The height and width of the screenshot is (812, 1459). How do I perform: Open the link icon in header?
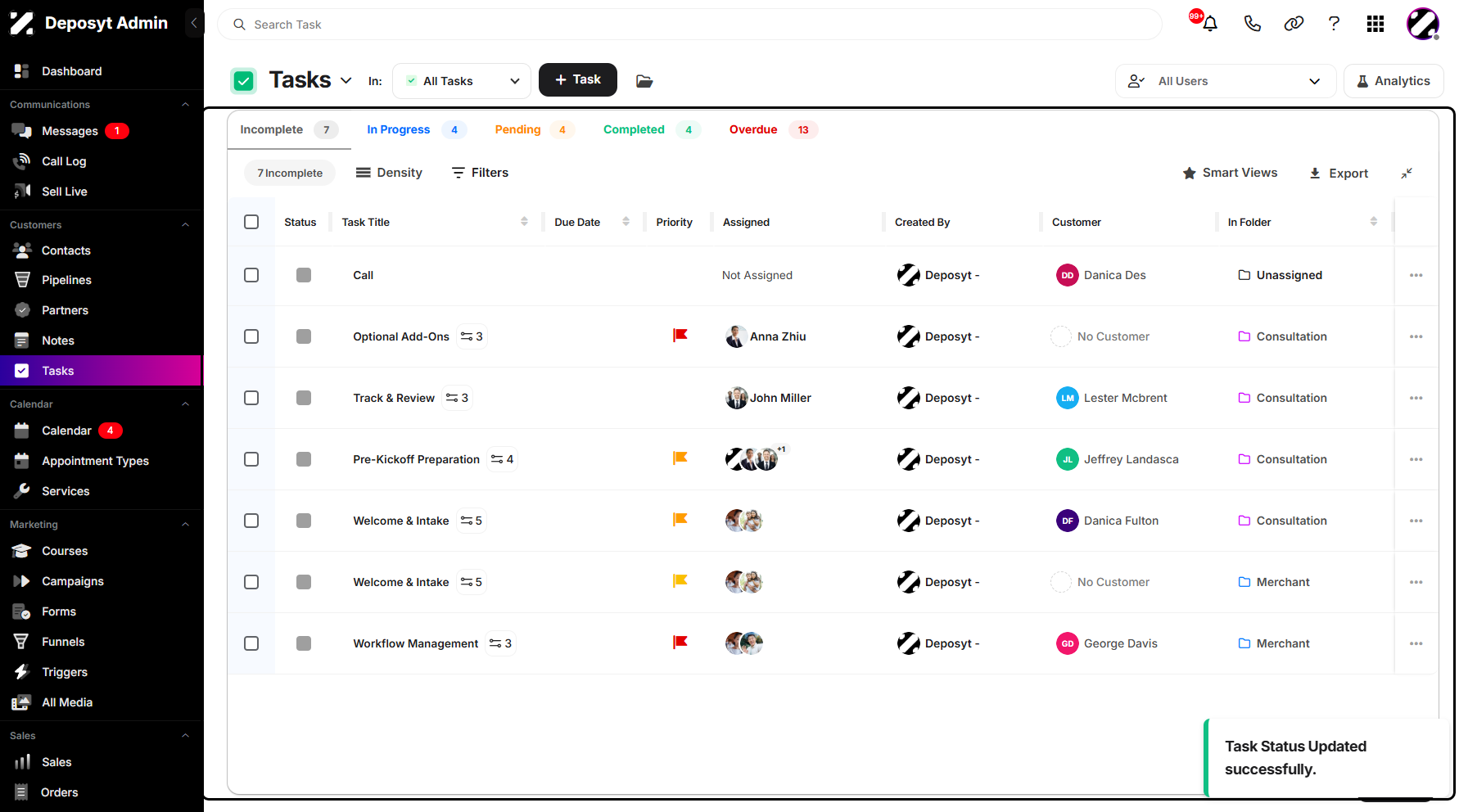[1294, 24]
